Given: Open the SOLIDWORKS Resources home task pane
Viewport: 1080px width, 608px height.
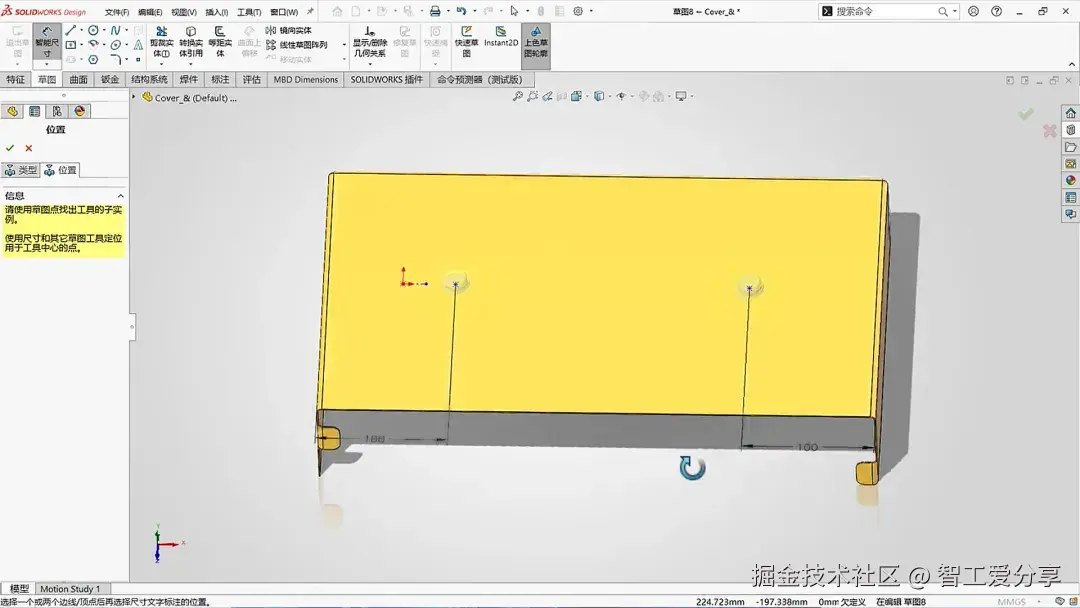Looking at the screenshot, I should (x=1070, y=113).
